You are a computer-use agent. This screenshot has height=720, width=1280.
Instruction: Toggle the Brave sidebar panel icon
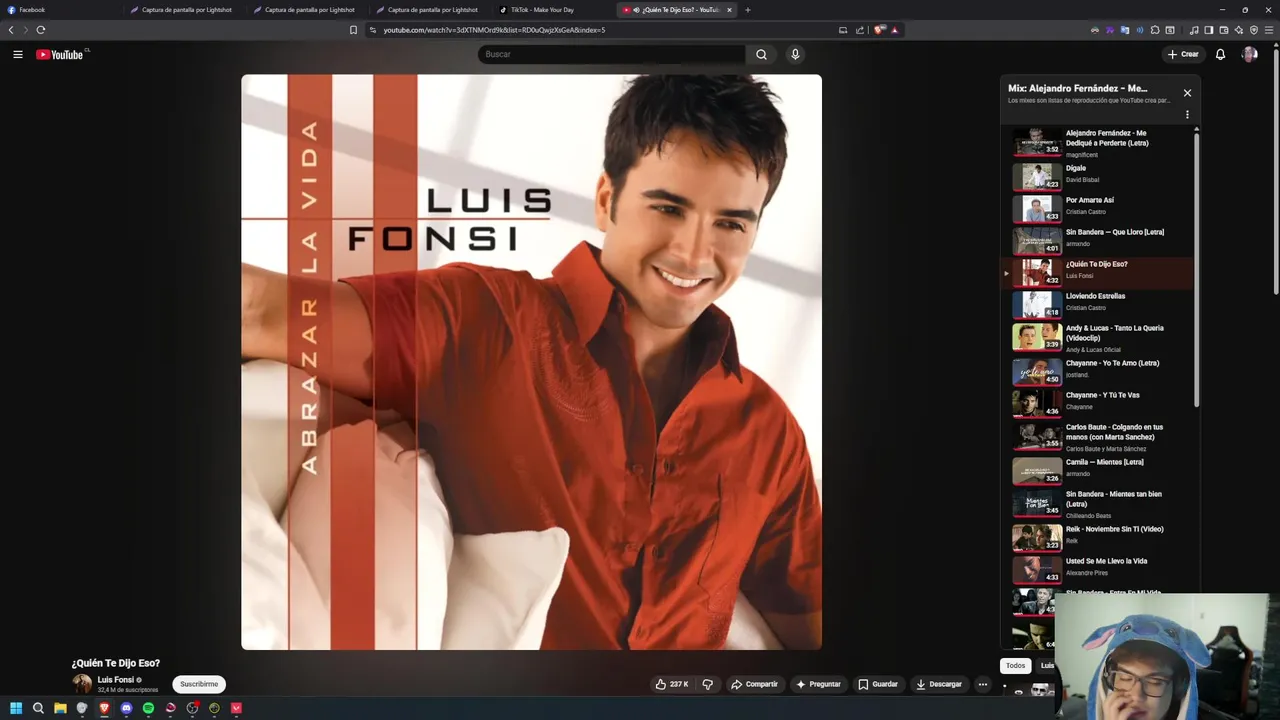(x=1208, y=30)
